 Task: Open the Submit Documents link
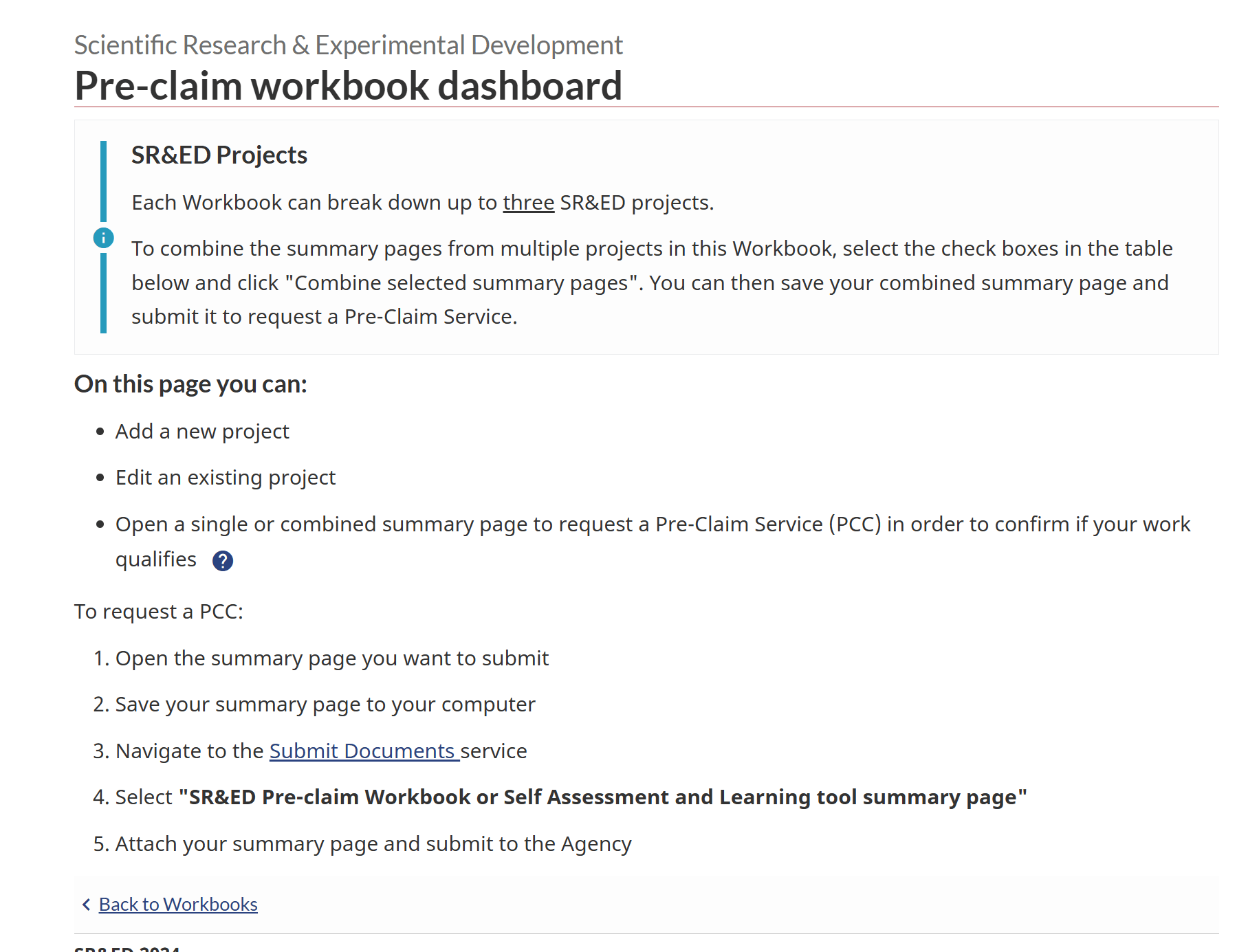tap(364, 751)
